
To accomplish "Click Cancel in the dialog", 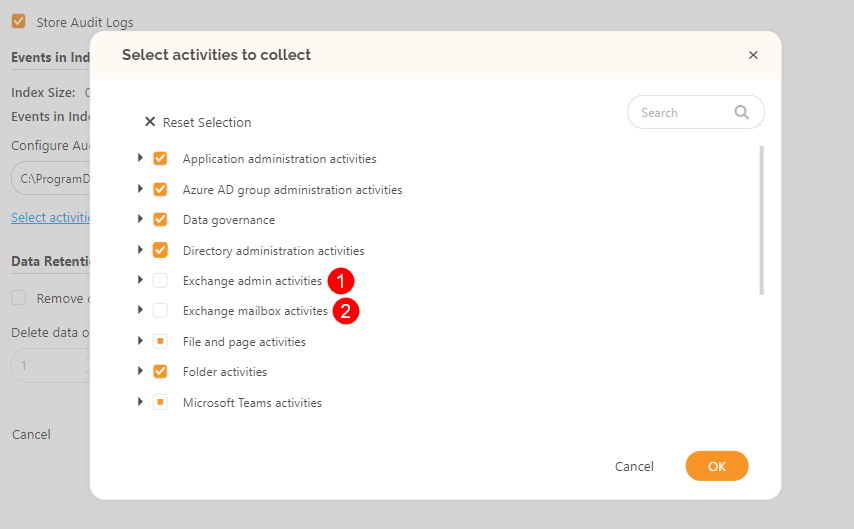I will [634, 466].
